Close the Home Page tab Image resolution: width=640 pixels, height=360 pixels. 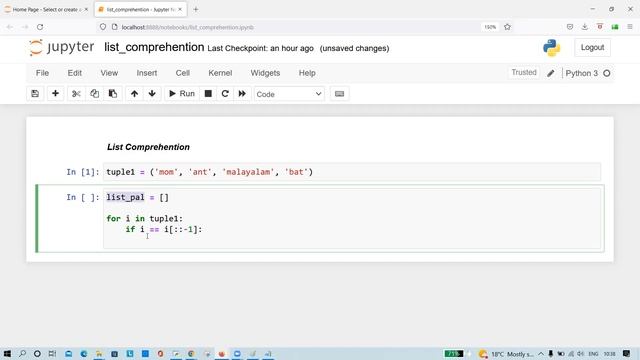click(86, 9)
